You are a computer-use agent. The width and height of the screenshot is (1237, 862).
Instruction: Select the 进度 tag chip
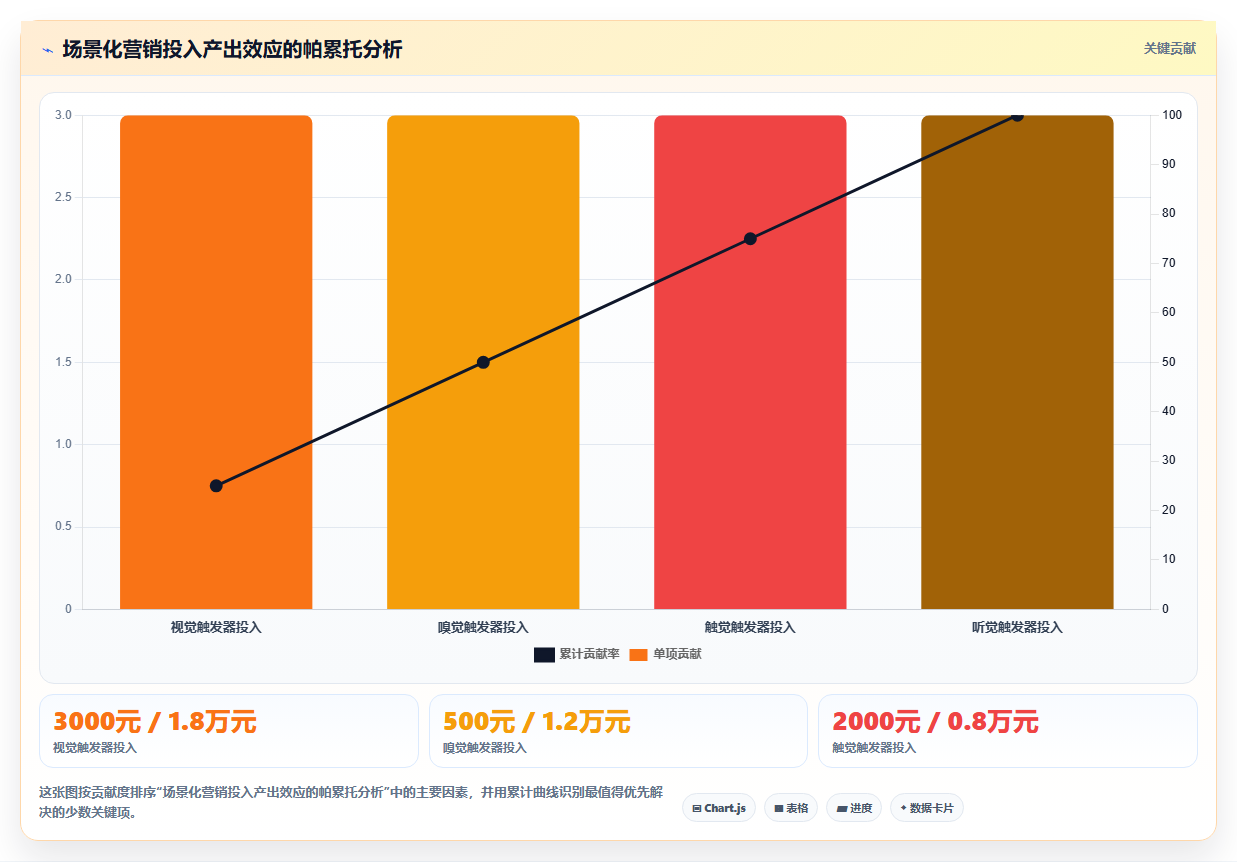tap(854, 808)
